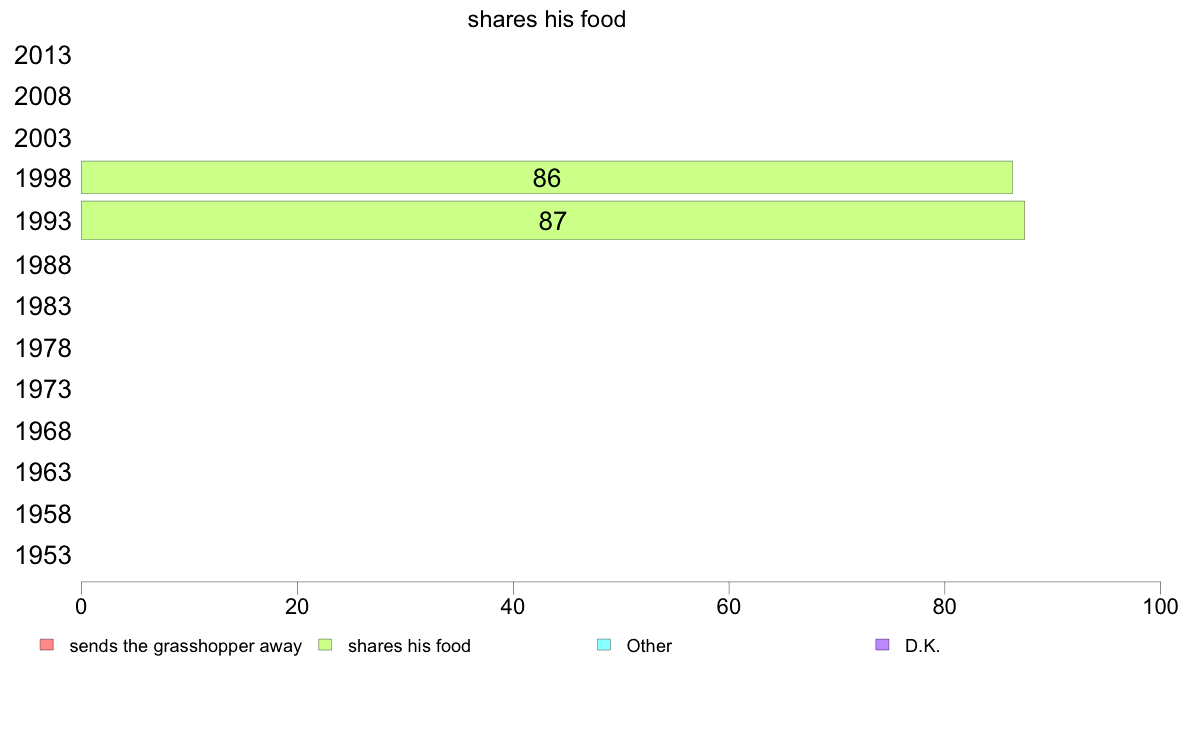Select the 1993 bar labeled 87
The width and height of the screenshot is (1188, 736).
[552, 221]
